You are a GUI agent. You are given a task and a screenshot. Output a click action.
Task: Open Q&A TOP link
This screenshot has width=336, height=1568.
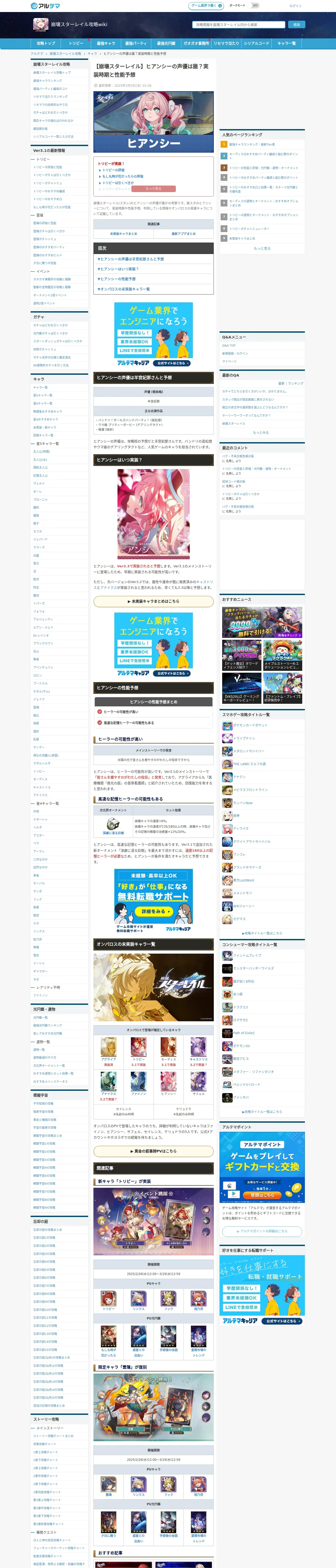(x=229, y=345)
